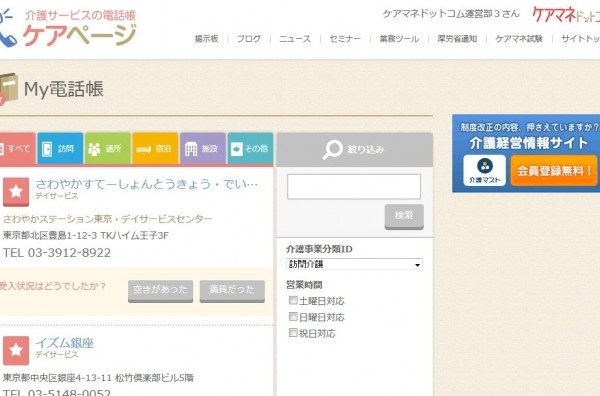Viewport: 600px width, 396px height.
Task: Open the セミナー menu item
Action: click(345, 39)
